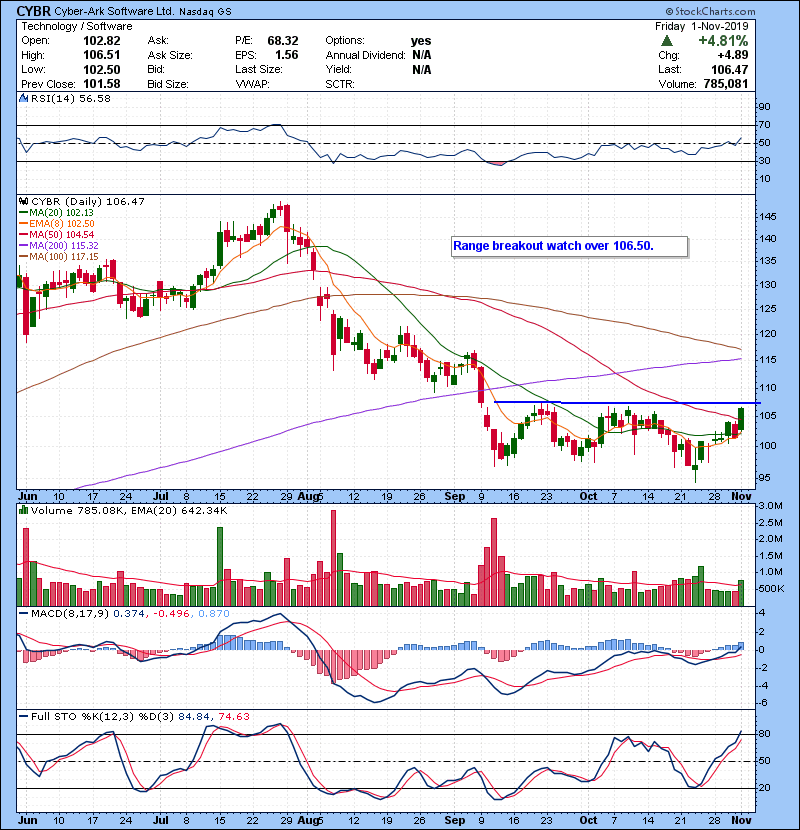Viewport: 800px width, 830px height.
Task: Select the EPS value 1.56
Action: click(286, 55)
